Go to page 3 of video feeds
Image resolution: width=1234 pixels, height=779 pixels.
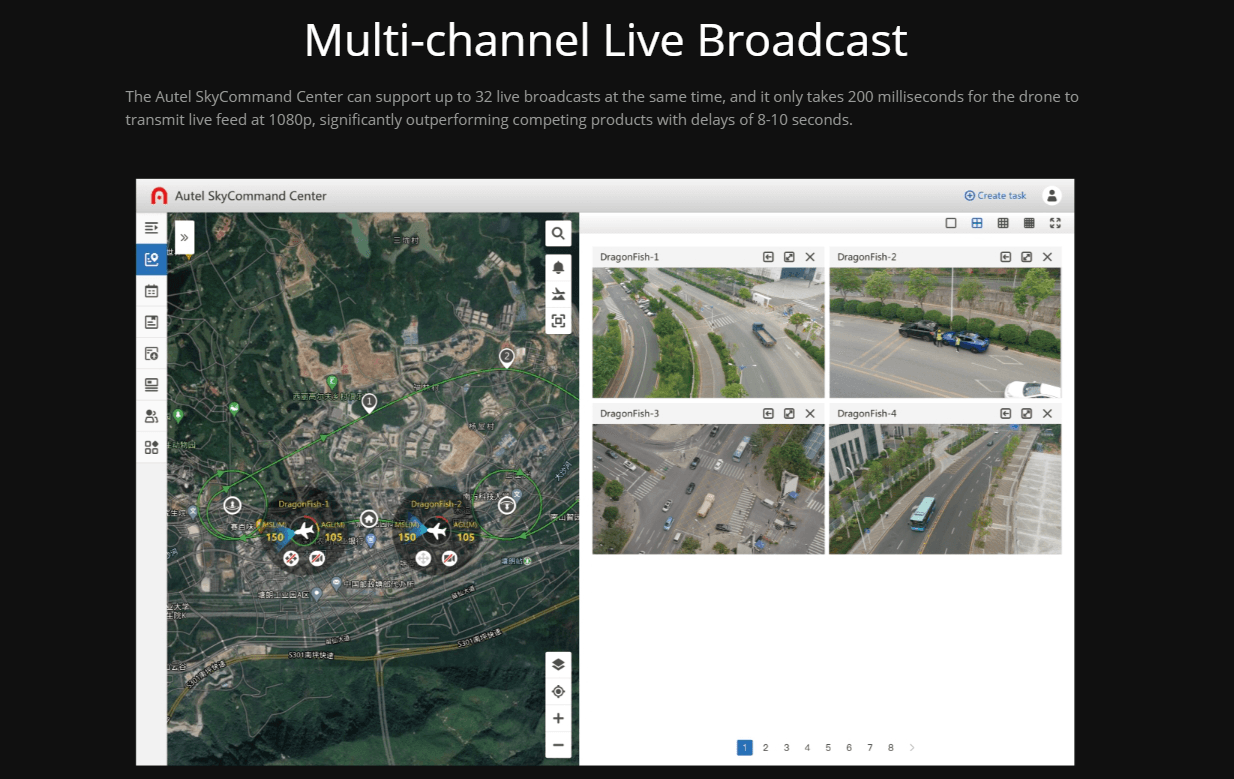(x=786, y=748)
